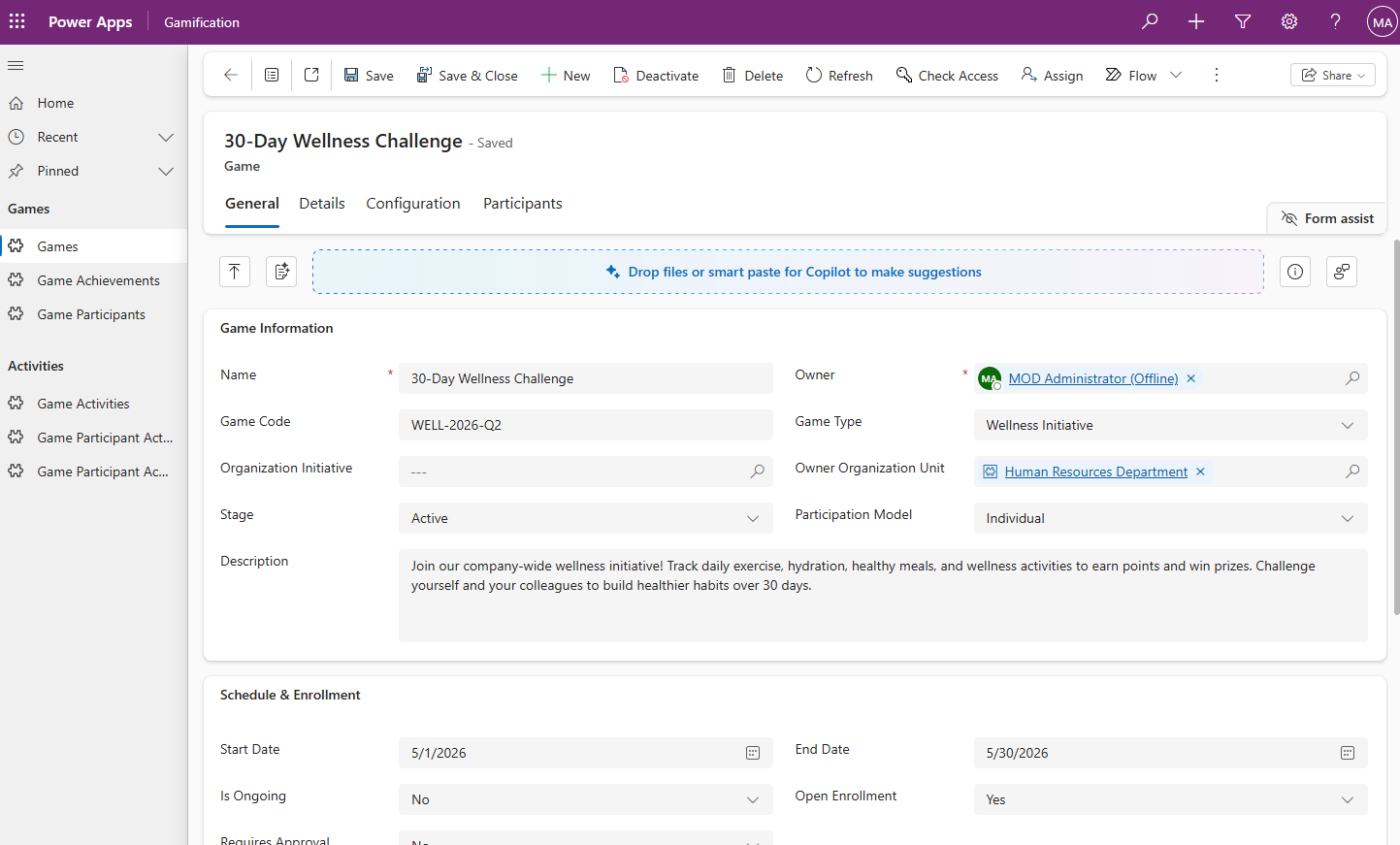Click the smart paste clipboard icon
This screenshot has width=1400, height=845.
[281, 272]
